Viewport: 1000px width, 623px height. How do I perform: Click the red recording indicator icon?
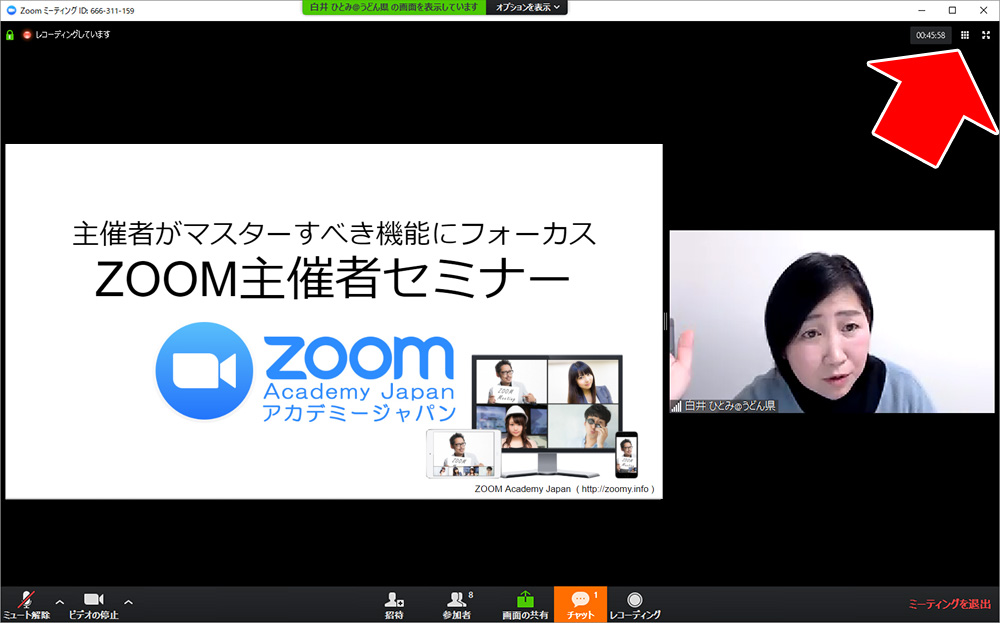[x=27, y=34]
